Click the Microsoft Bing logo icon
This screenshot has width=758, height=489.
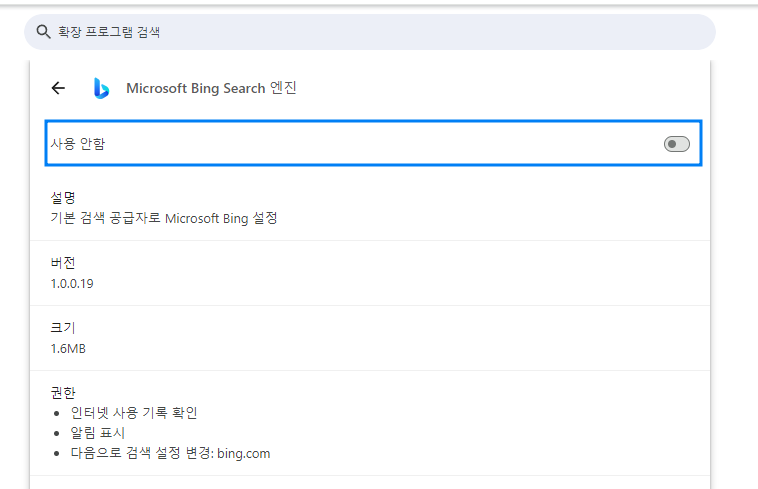[x=102, y=88]
